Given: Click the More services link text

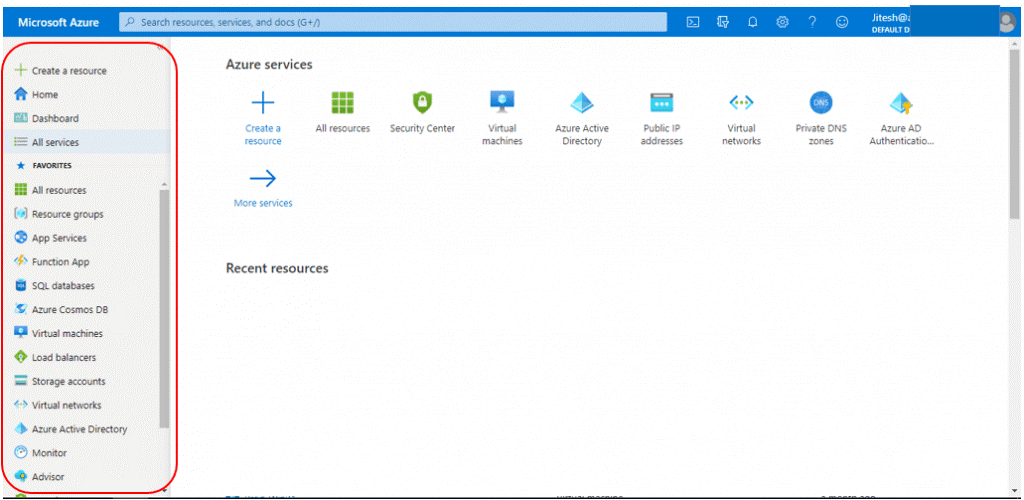Looking at the screenshot, I should click(x=263, y=203).
